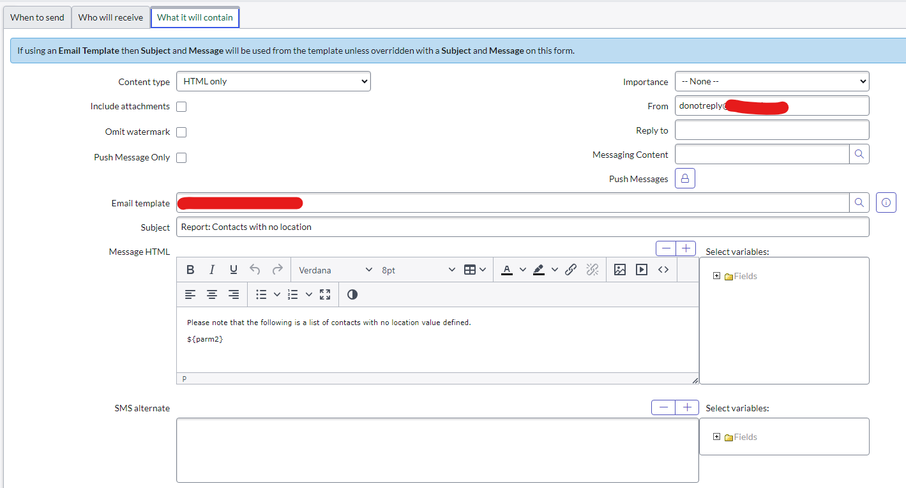This screenshot has height=488, width=906.
Task: Click the insert link icon
Action: pyautogui.click(x=571, y=270)
